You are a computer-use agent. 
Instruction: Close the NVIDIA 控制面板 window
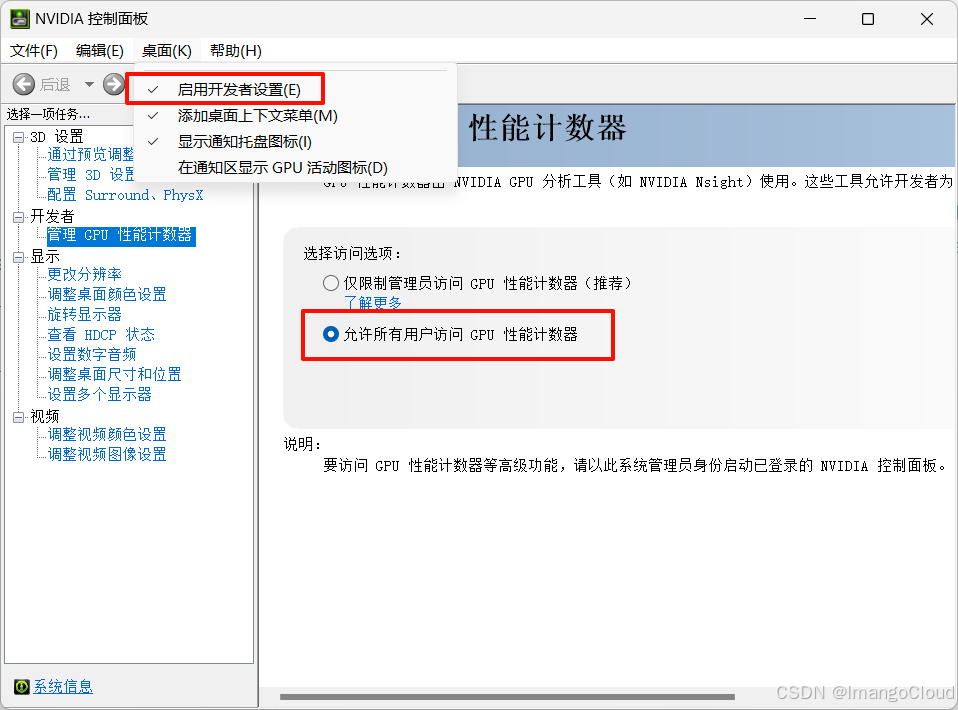(927, 19)
